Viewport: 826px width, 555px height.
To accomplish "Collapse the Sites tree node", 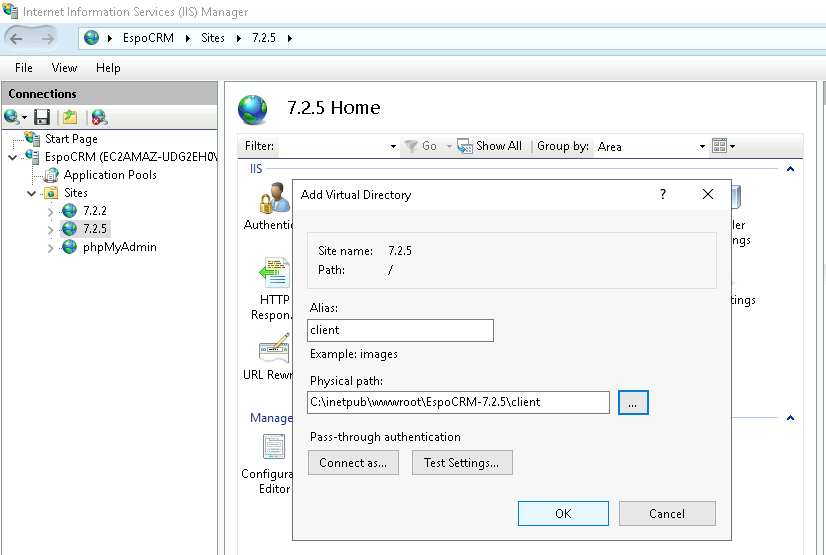I will (x=33, y=193).
